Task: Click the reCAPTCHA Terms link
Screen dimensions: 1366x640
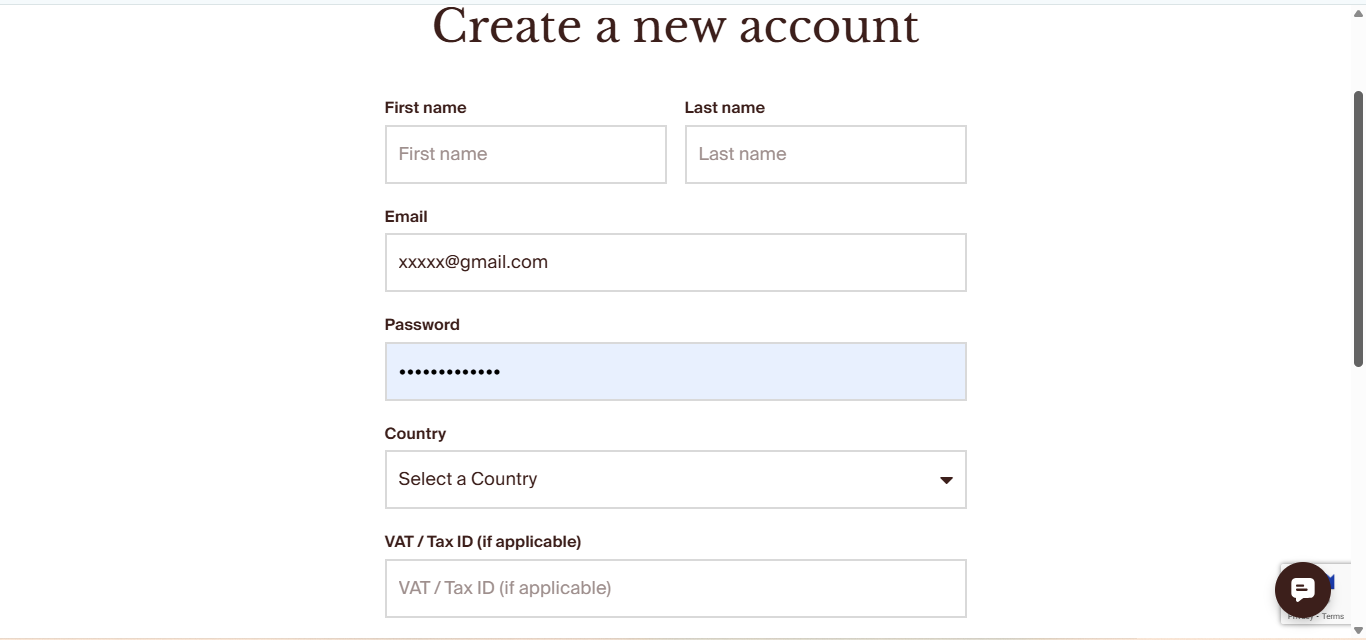Action: [1334, 617]
